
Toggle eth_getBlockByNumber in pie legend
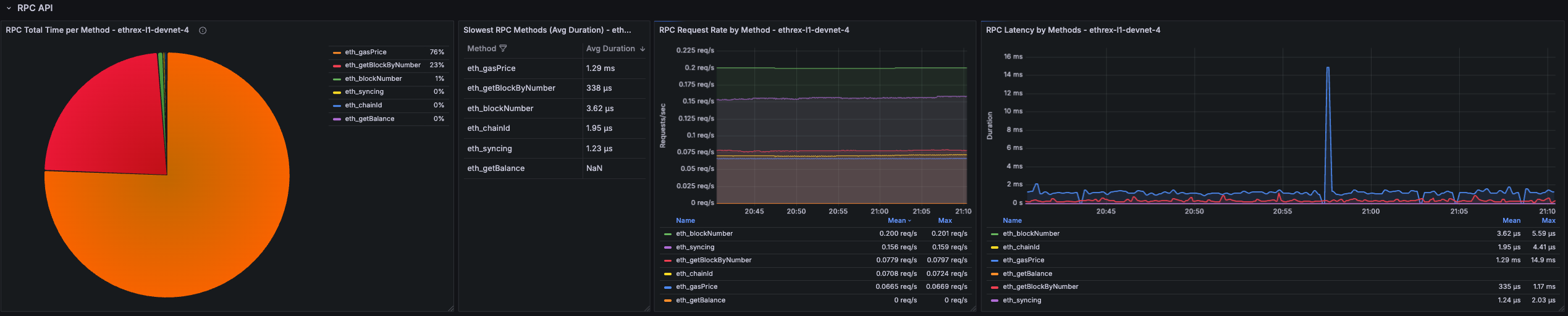point(382,65)
